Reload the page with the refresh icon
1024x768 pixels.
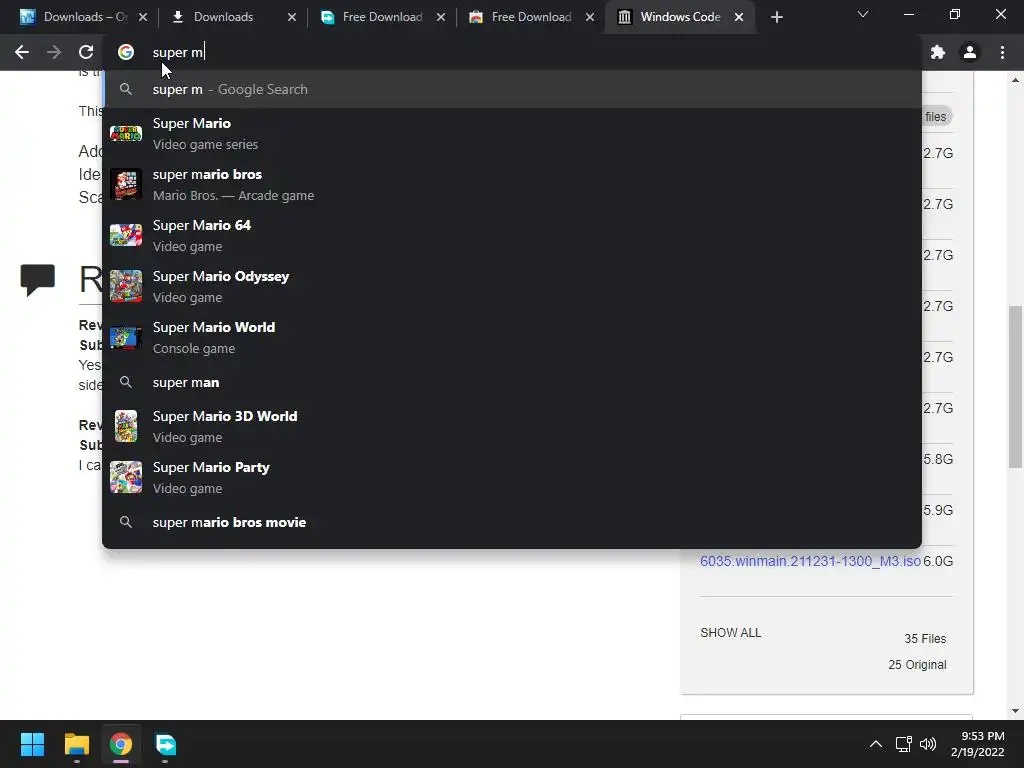tap(86, 52)
